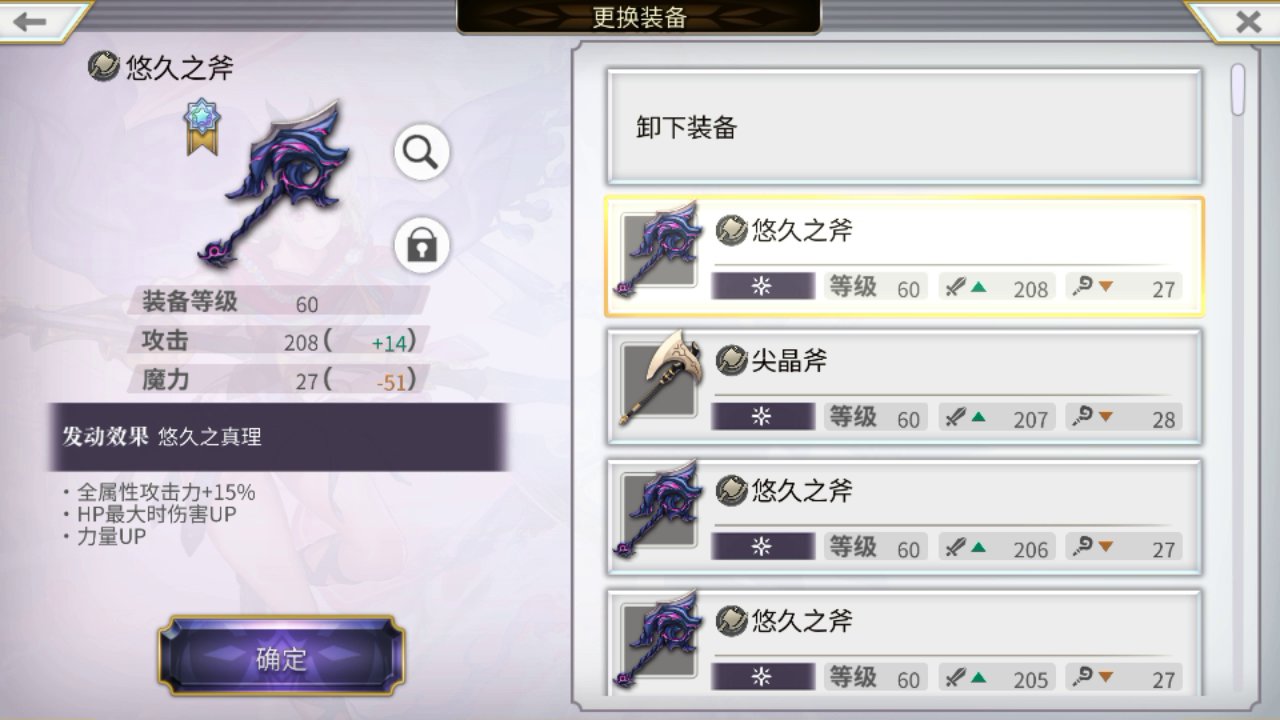Click the equipment list scrollbar handle
The width and height of the screenshot is (1280, 720).
coord(1238,90)
